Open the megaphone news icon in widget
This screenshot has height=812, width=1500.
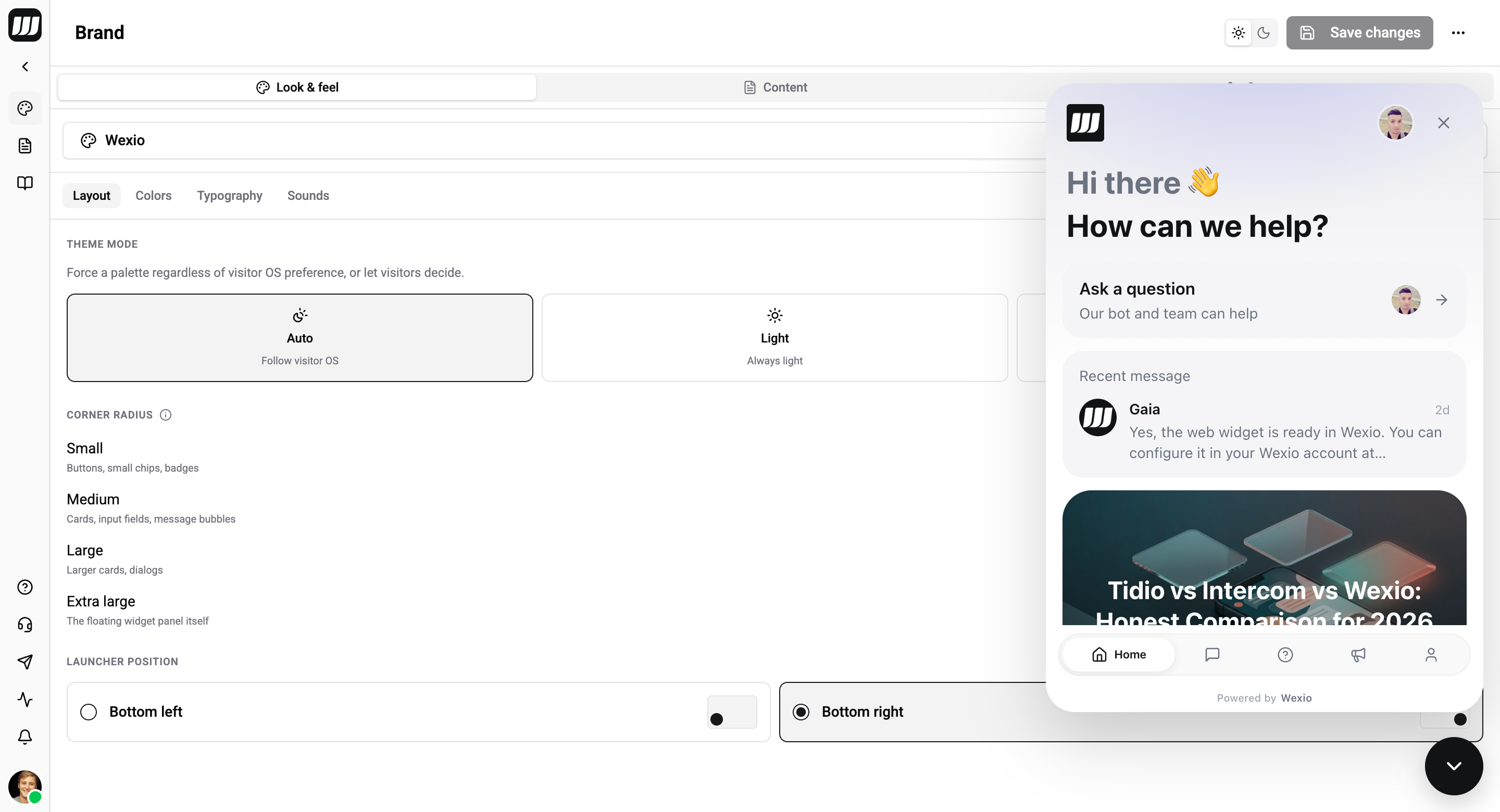[1358, 655]
